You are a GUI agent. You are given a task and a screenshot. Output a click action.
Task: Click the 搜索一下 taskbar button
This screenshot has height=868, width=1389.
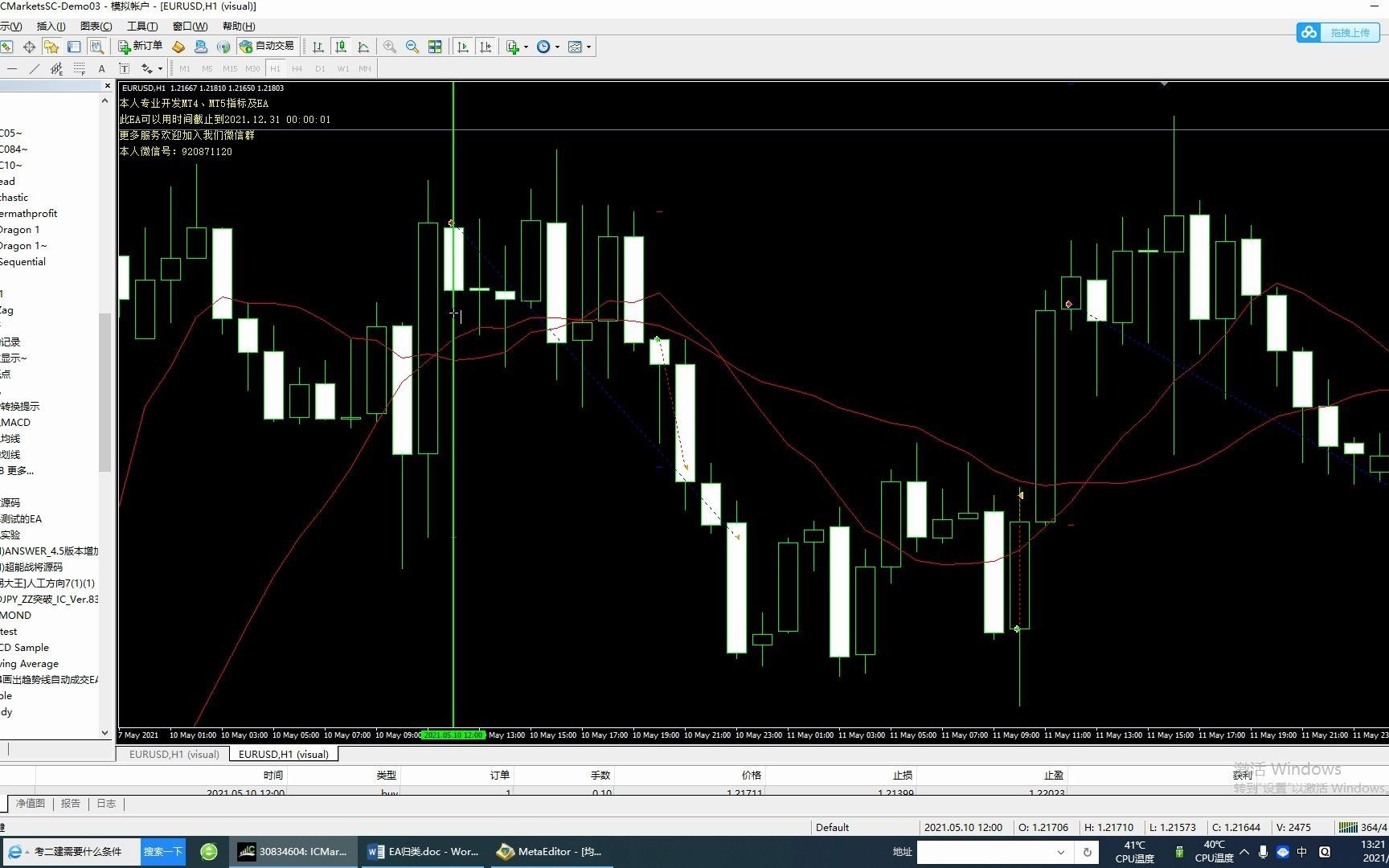(x=163, y=851)
